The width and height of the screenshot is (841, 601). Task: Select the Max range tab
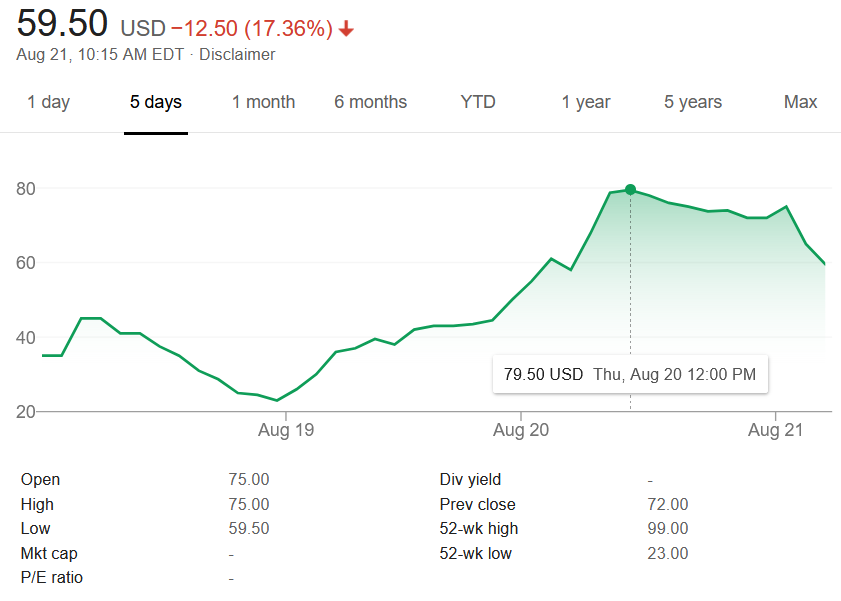(x=800, y=102)
